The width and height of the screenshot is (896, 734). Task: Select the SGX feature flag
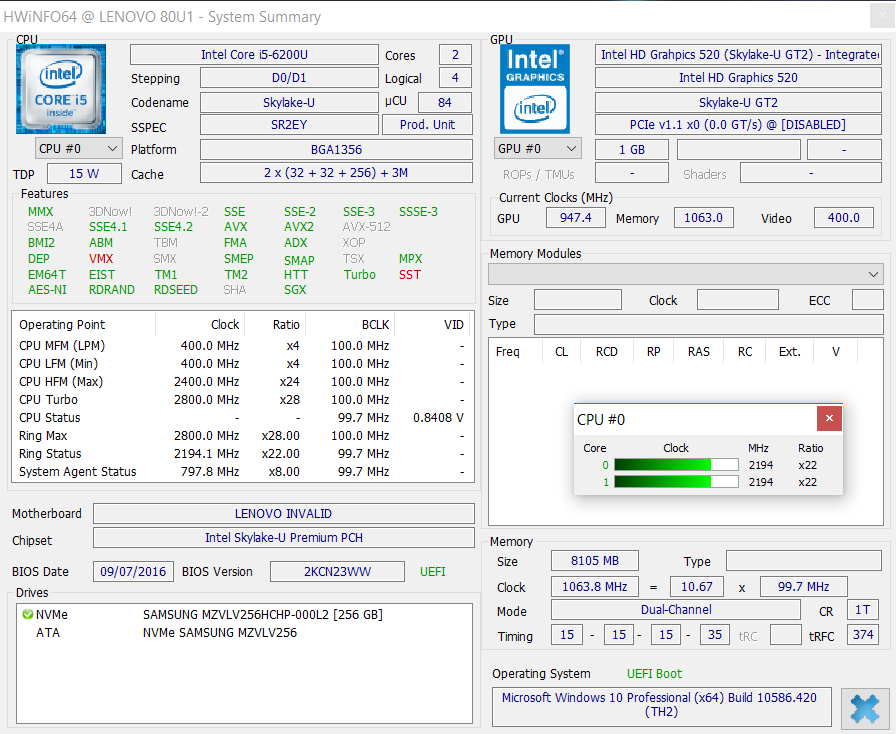coord(295,290)
